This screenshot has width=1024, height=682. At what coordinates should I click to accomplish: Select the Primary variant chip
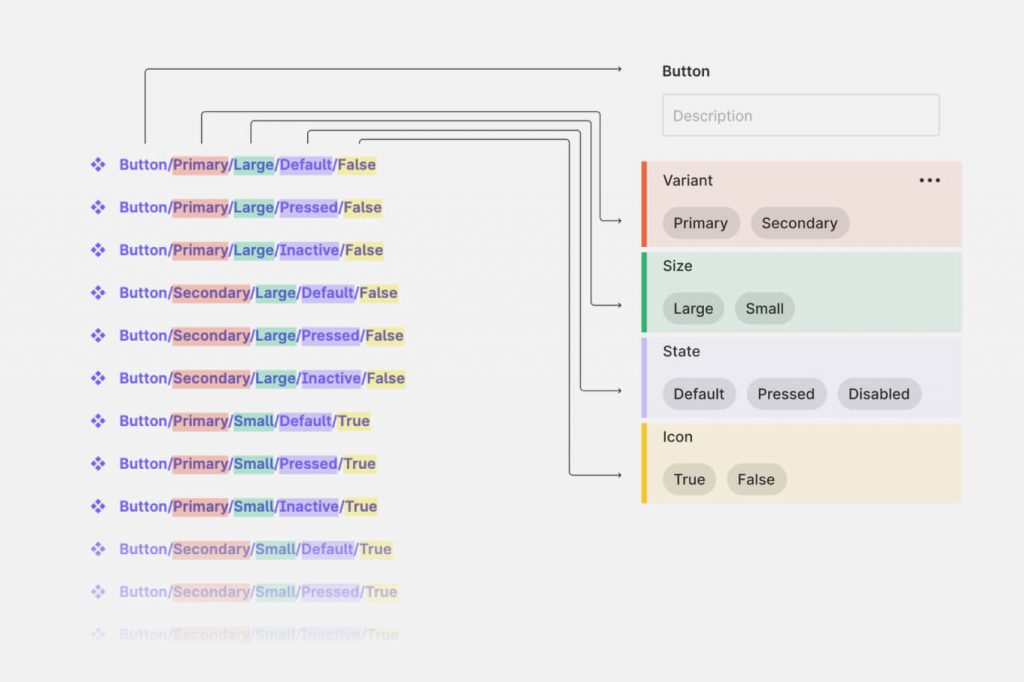click(701, 223)
